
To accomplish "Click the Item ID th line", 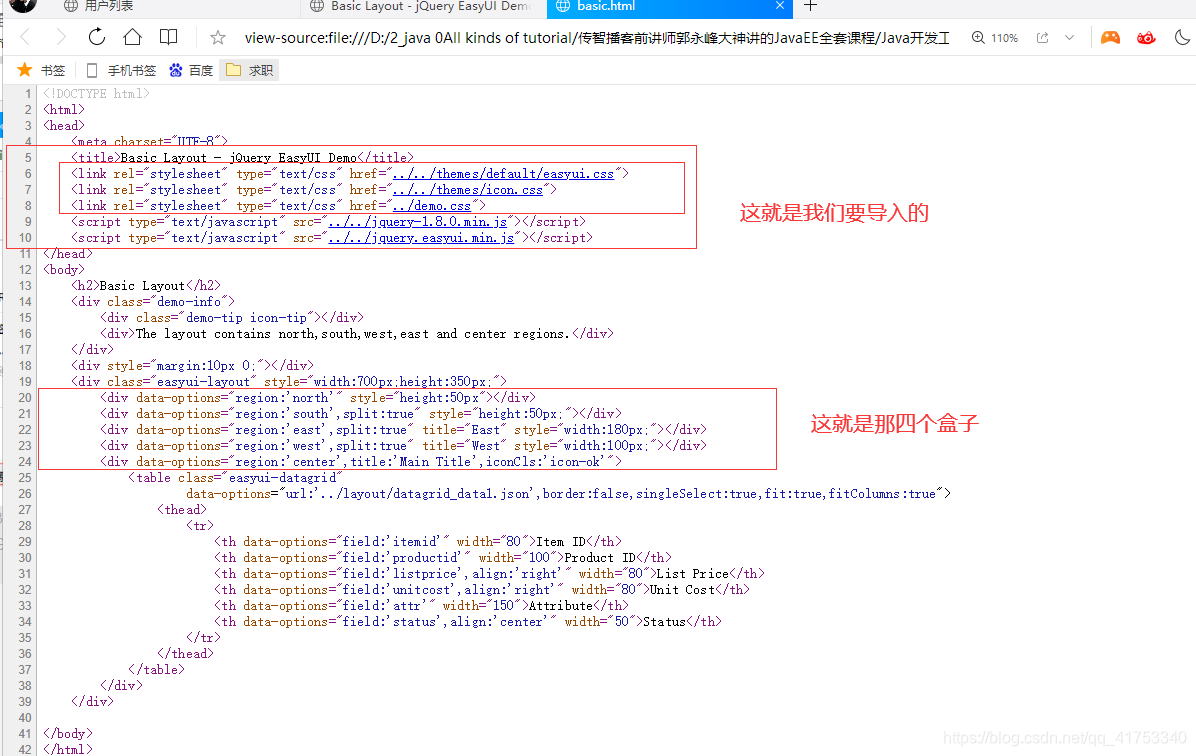I will (418, 542).
